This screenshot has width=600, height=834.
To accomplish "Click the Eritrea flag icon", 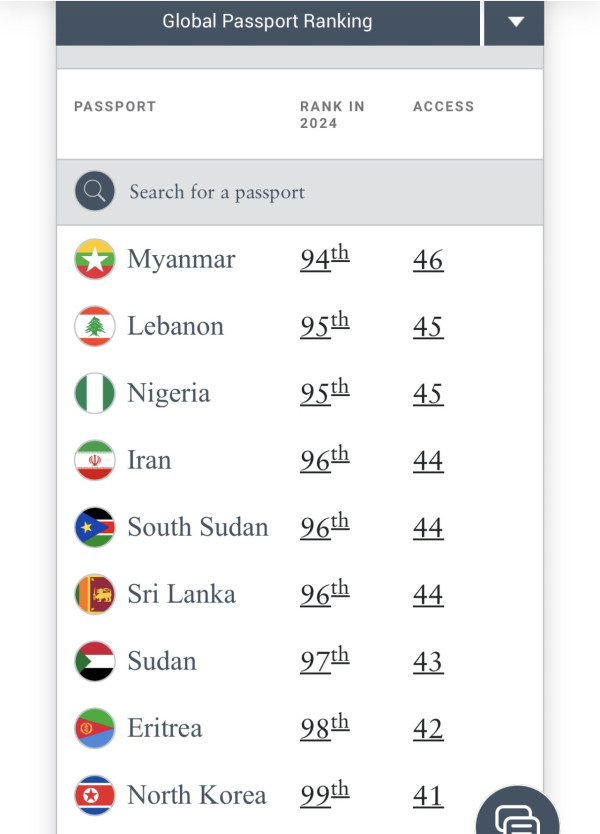I will pos(95,729).
